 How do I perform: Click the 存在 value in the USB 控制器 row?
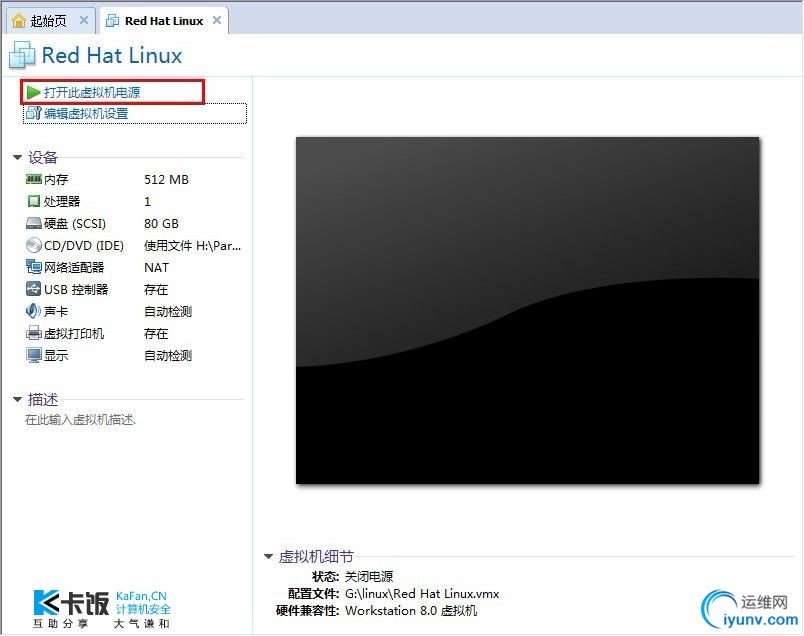(156, 289)
